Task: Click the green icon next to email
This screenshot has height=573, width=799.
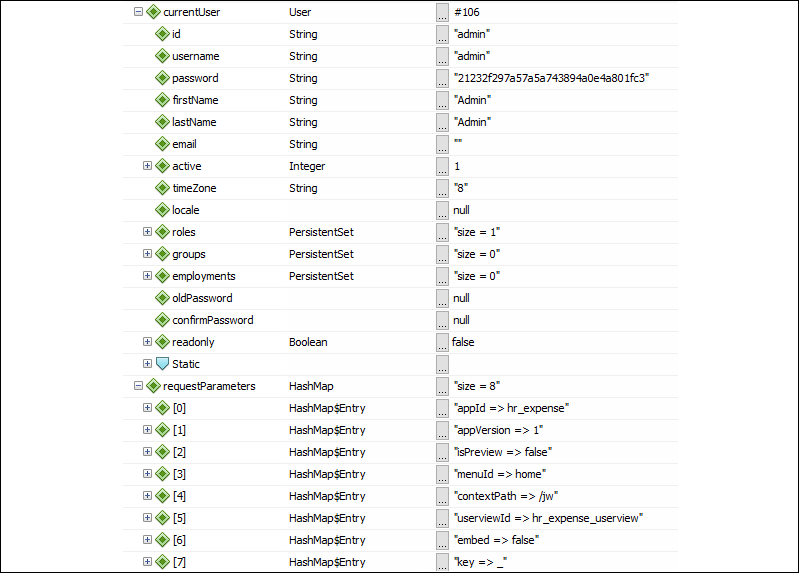Action: coord(162,144)
